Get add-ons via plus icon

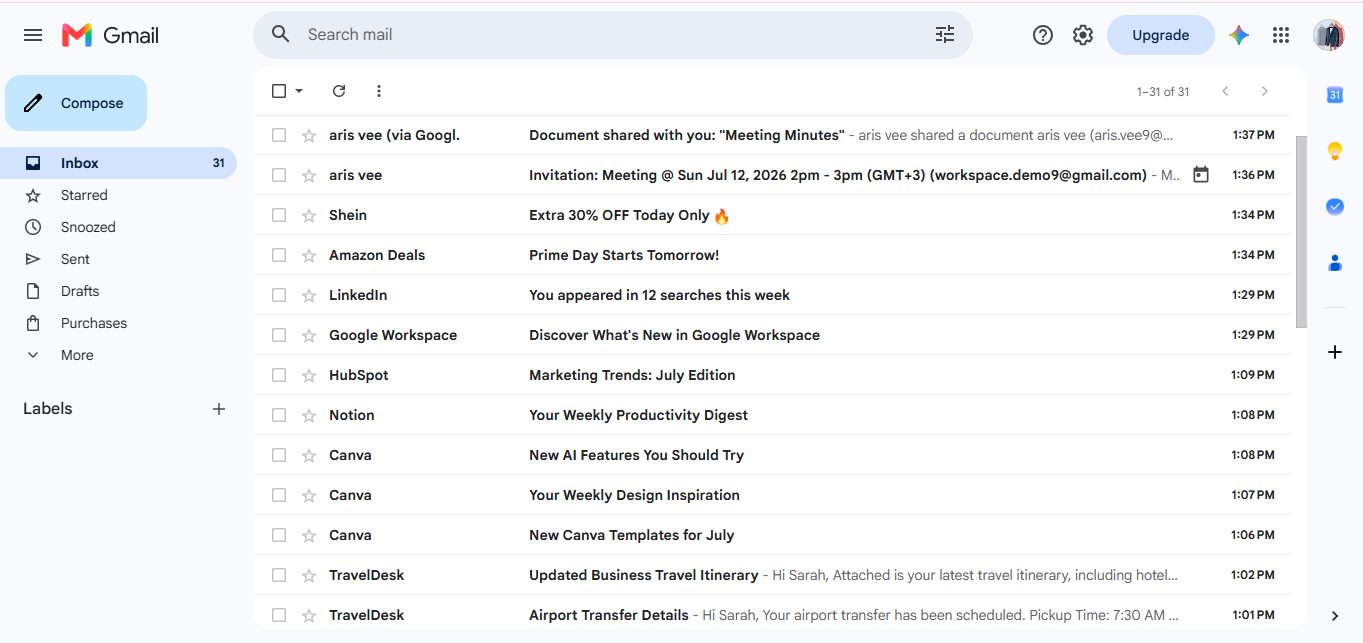tap(1334, 352)
